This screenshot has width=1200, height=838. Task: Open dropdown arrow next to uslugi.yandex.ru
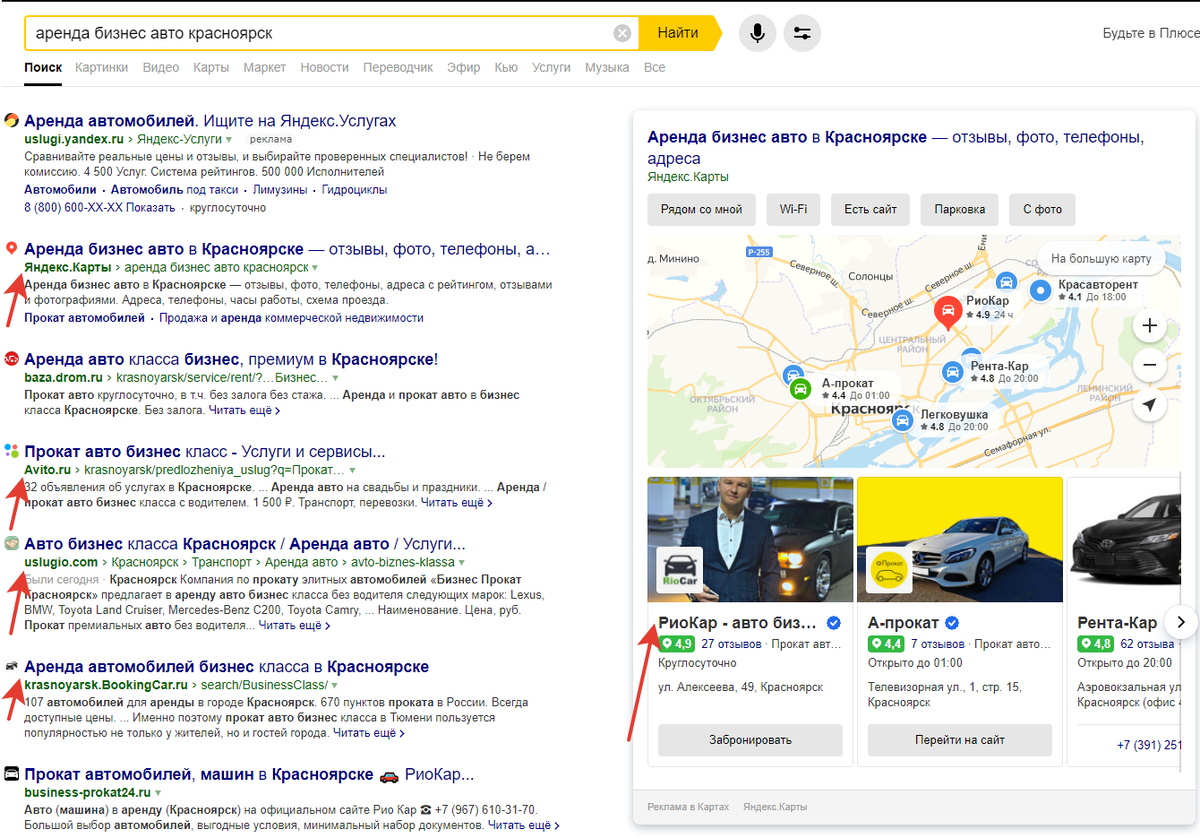229,140
